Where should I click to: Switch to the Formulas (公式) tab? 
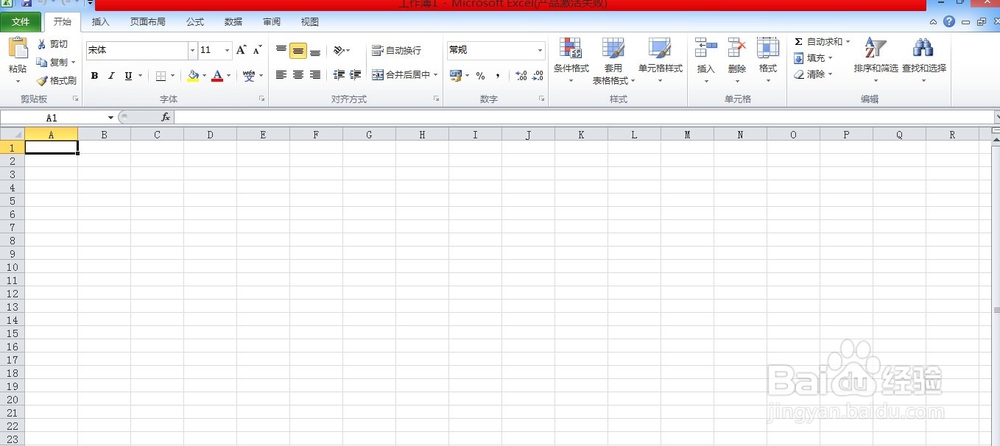click(195, 22)
